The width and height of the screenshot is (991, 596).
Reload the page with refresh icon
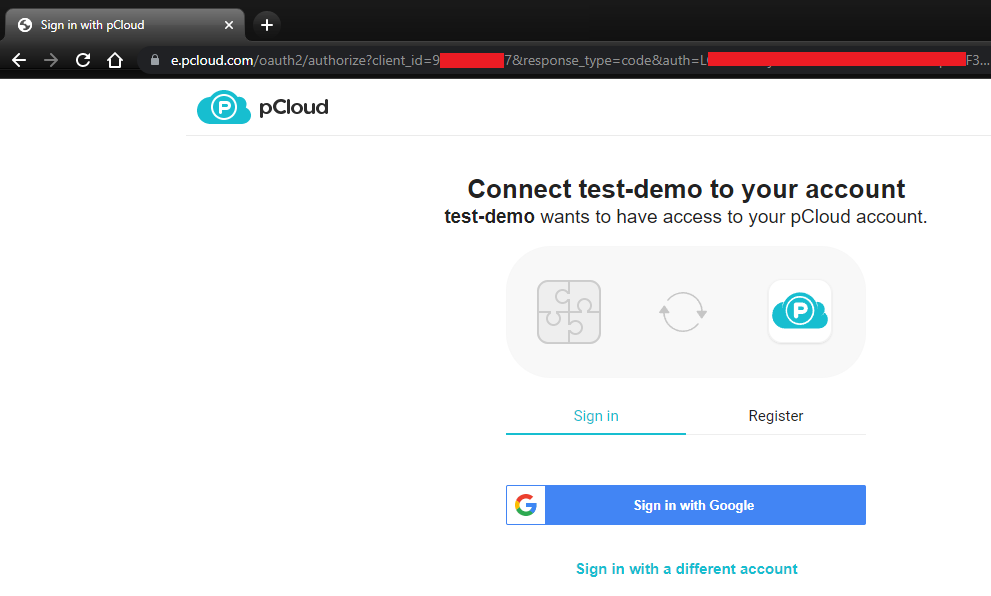coord(83,60)
